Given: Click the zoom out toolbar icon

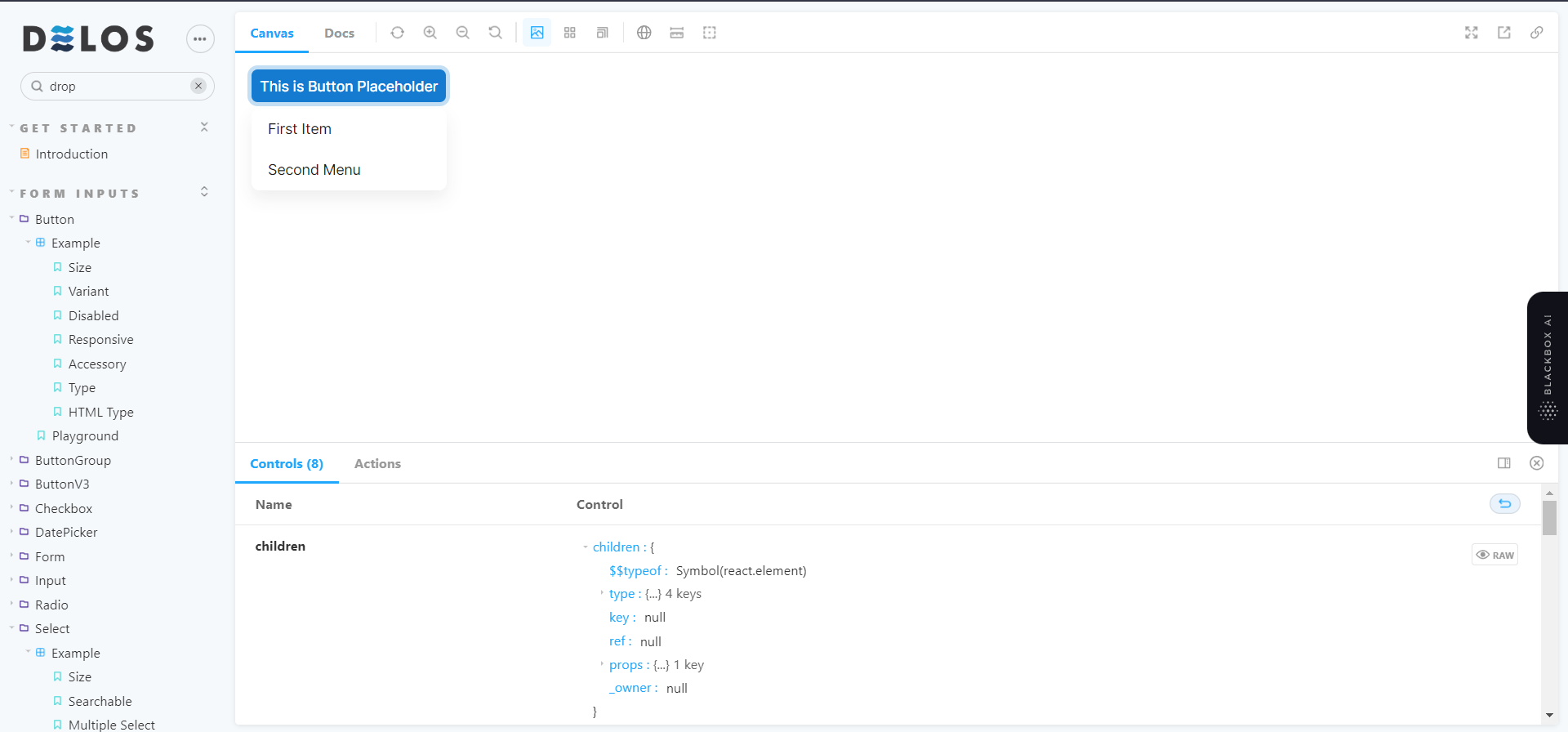Looking at the screenshot, I should coord(463,33).
